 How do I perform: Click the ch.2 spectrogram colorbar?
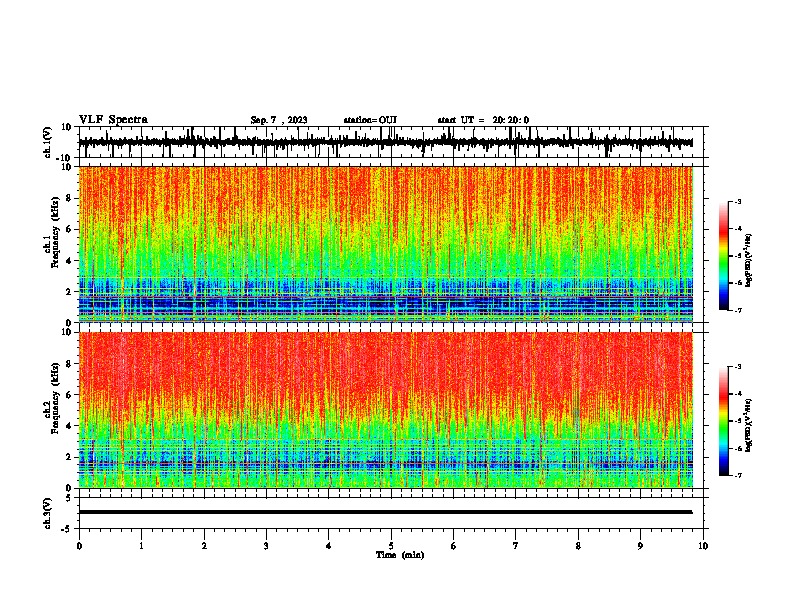point(723,421)
